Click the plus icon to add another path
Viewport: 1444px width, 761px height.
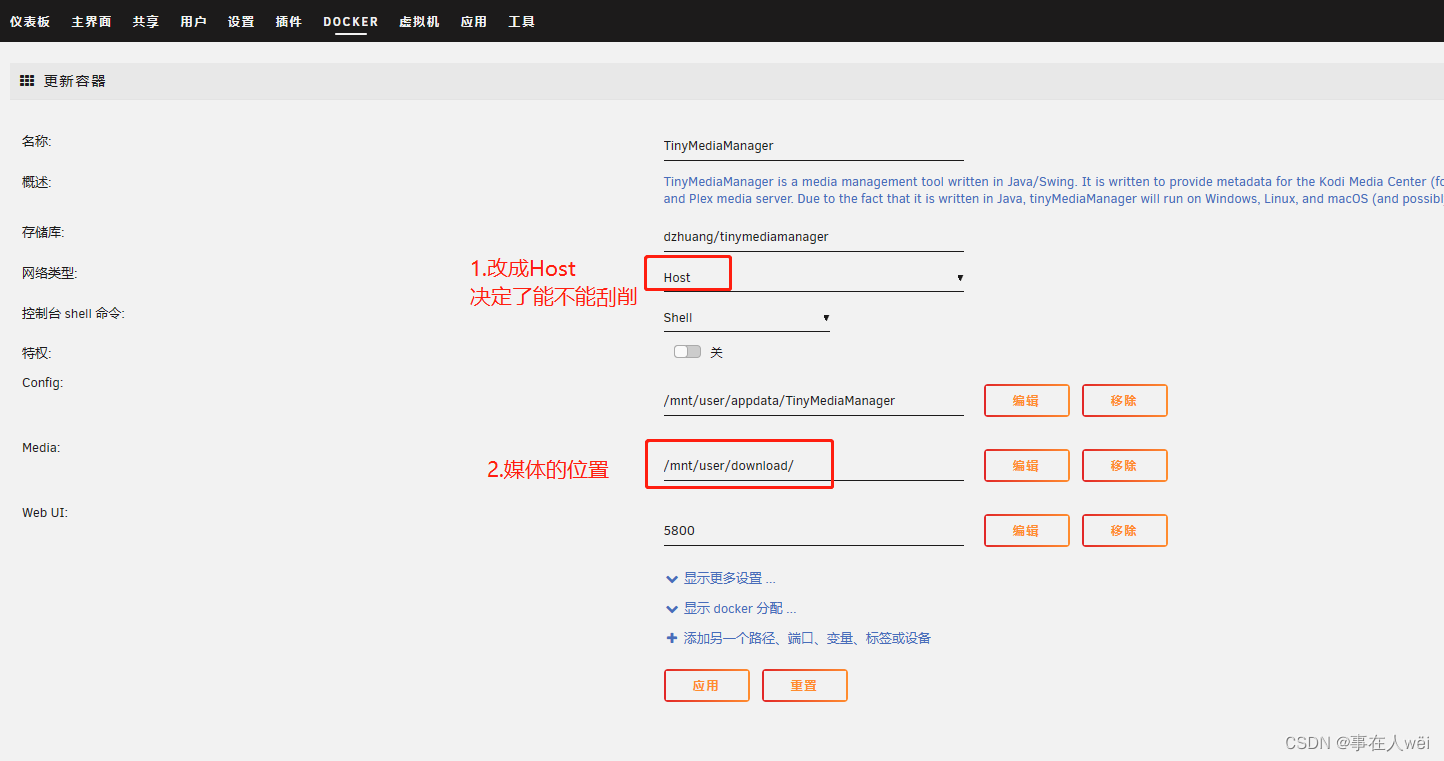click(x=672, y=637)
